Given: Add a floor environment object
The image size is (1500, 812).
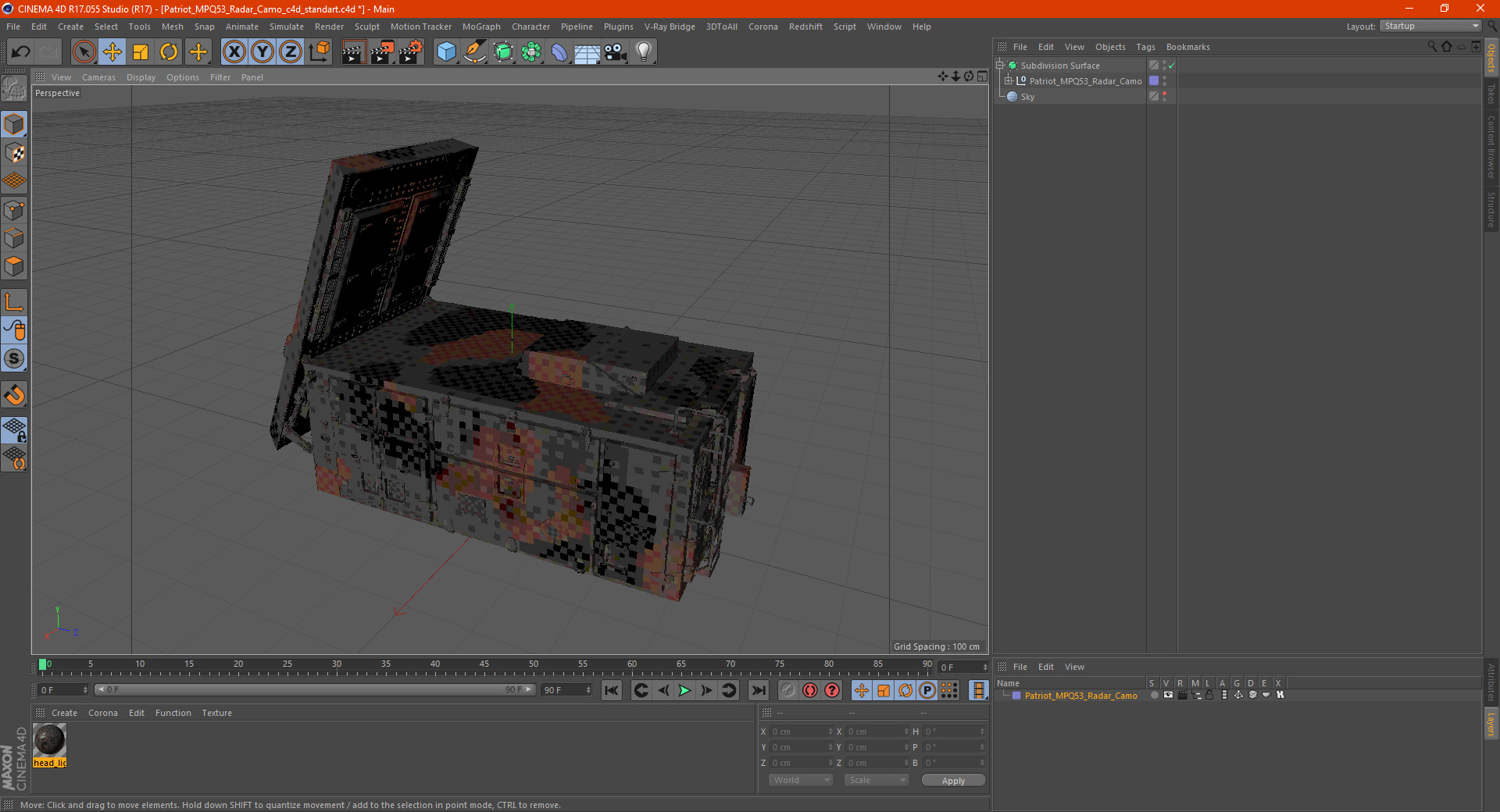Looking at the screenshot, I should tap(587, 52).
